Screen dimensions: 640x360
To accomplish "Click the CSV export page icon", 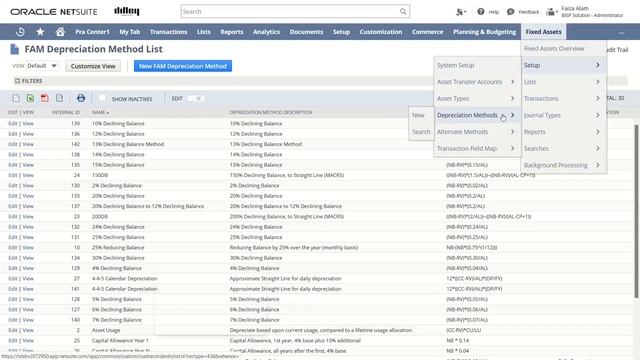I will click(60, 98).
